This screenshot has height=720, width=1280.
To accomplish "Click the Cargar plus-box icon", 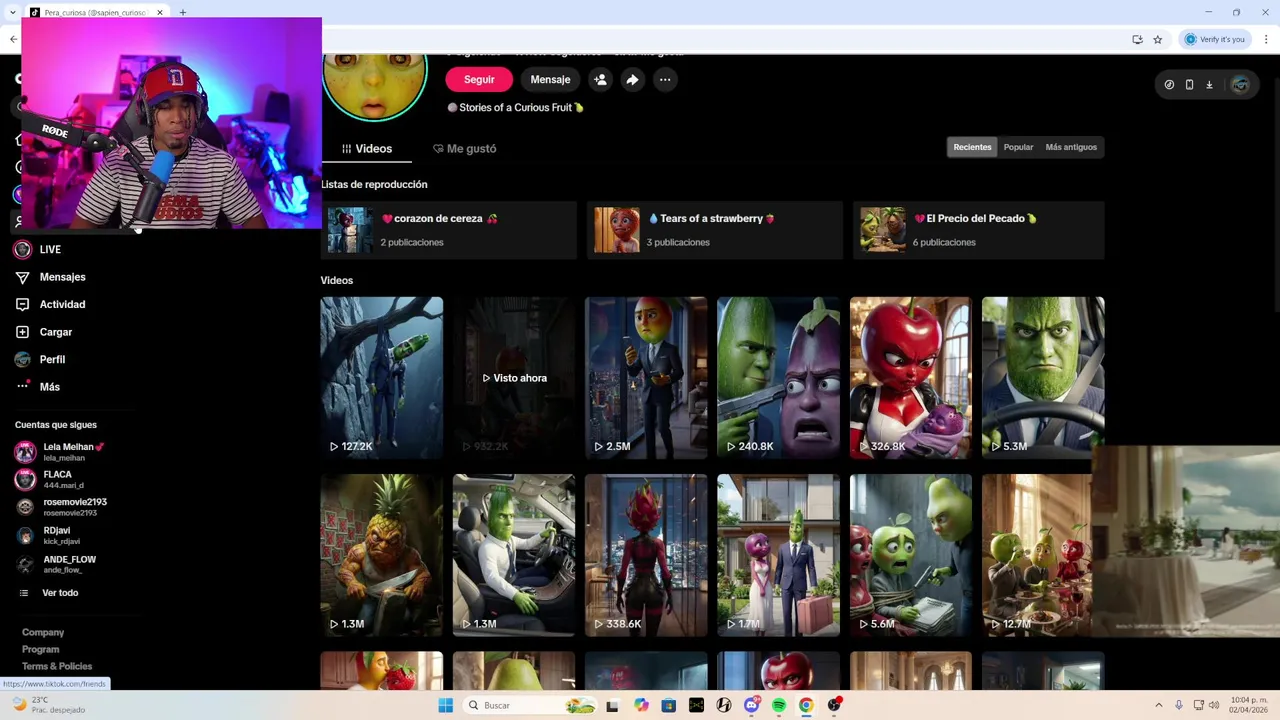I will tap(22, 332).
